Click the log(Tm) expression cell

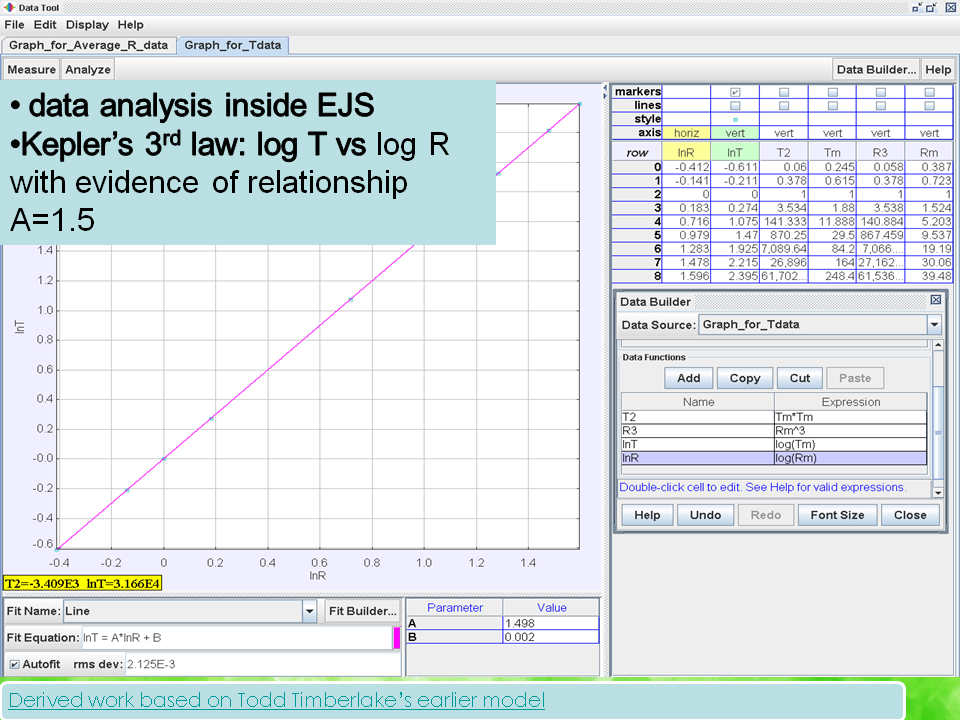click(x=850, y=444)
